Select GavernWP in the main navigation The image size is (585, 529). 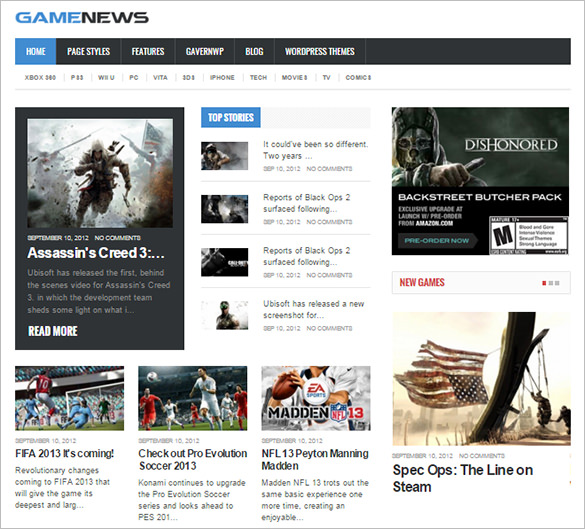pos(205,51)
